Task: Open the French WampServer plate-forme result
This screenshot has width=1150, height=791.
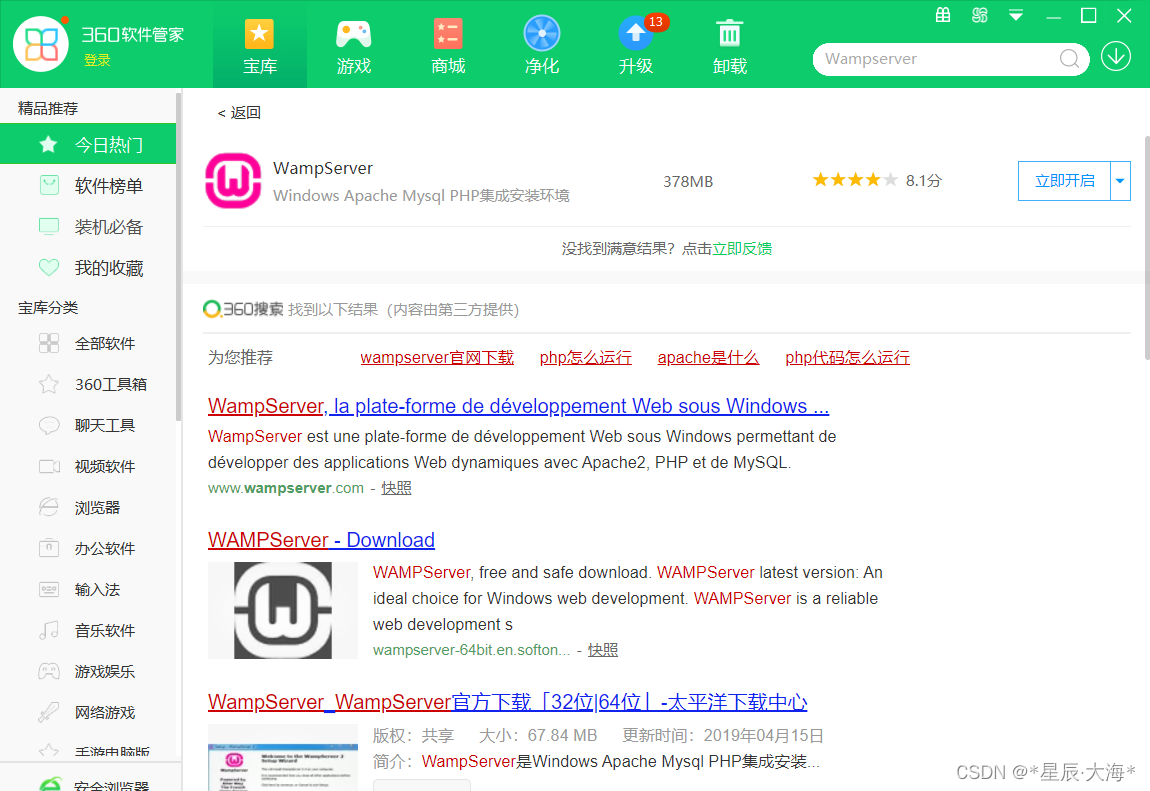Action: click(x=519, y=406)
